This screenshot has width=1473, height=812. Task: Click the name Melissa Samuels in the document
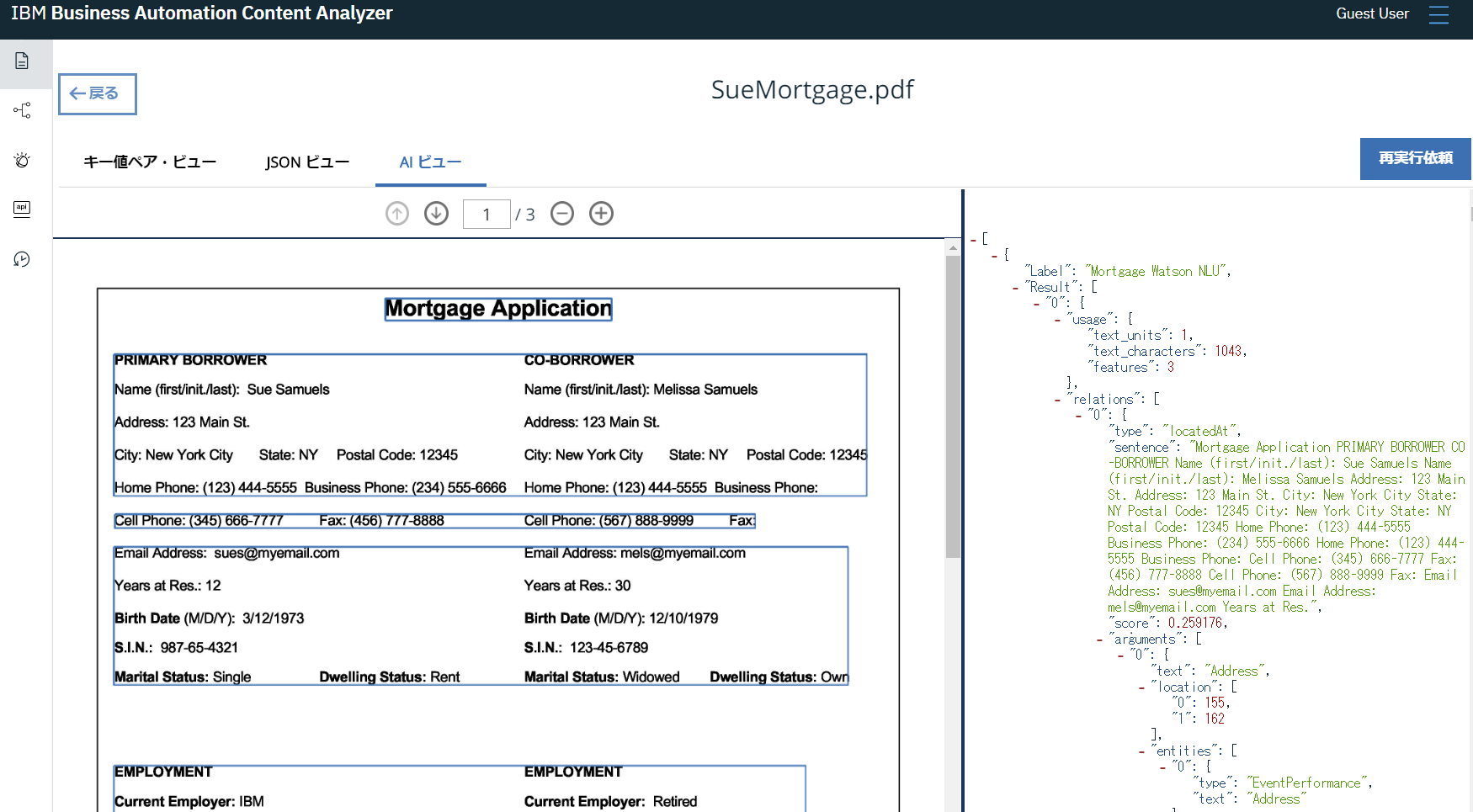point(705,390)
